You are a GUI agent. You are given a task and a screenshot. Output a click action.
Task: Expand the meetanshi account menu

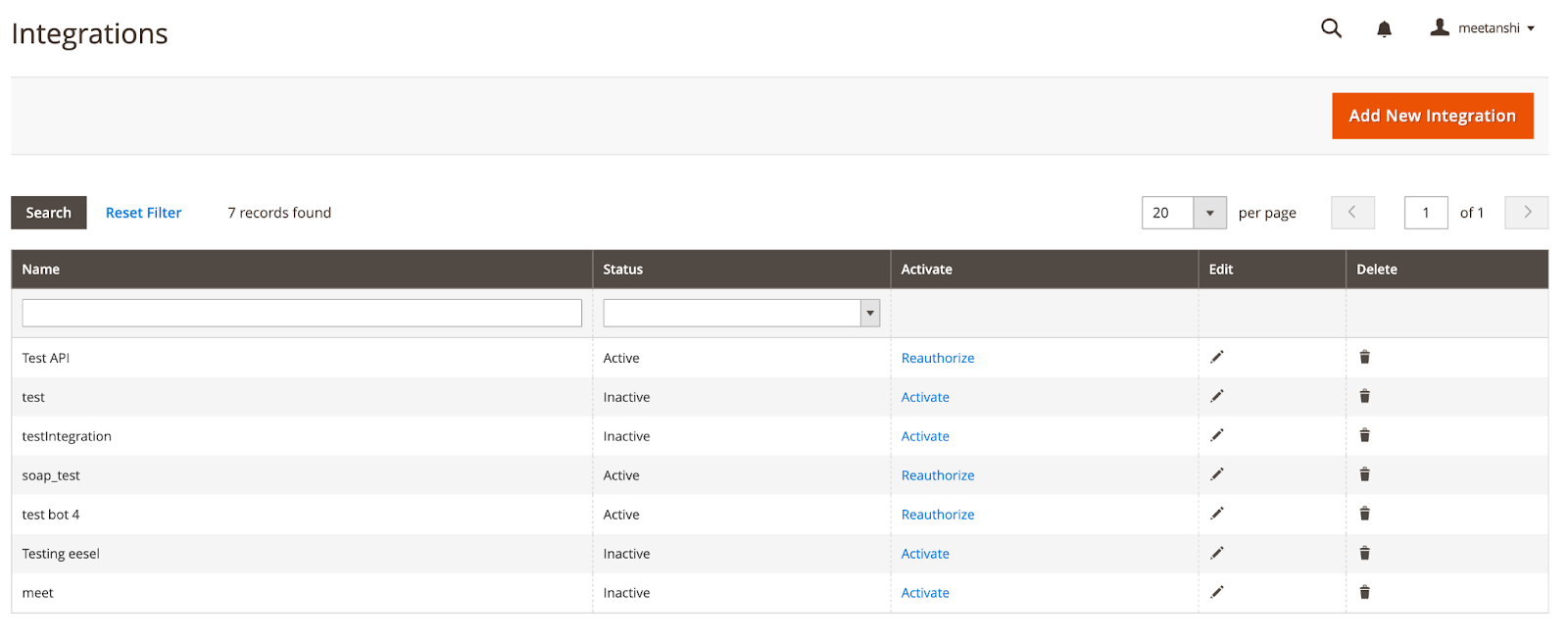click(x=1483, y=28)
